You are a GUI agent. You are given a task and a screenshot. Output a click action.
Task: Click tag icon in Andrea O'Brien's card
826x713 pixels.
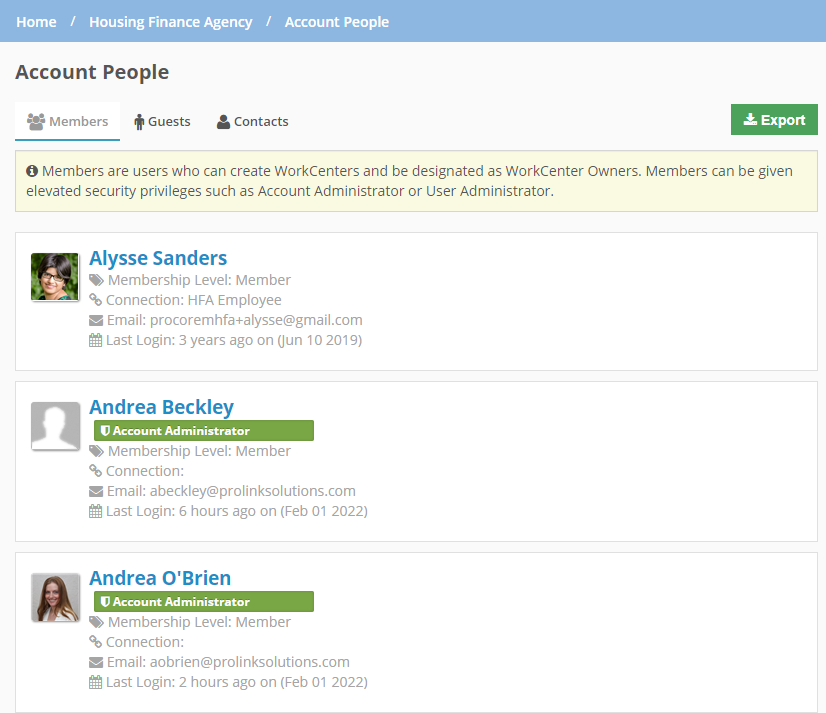96,622
